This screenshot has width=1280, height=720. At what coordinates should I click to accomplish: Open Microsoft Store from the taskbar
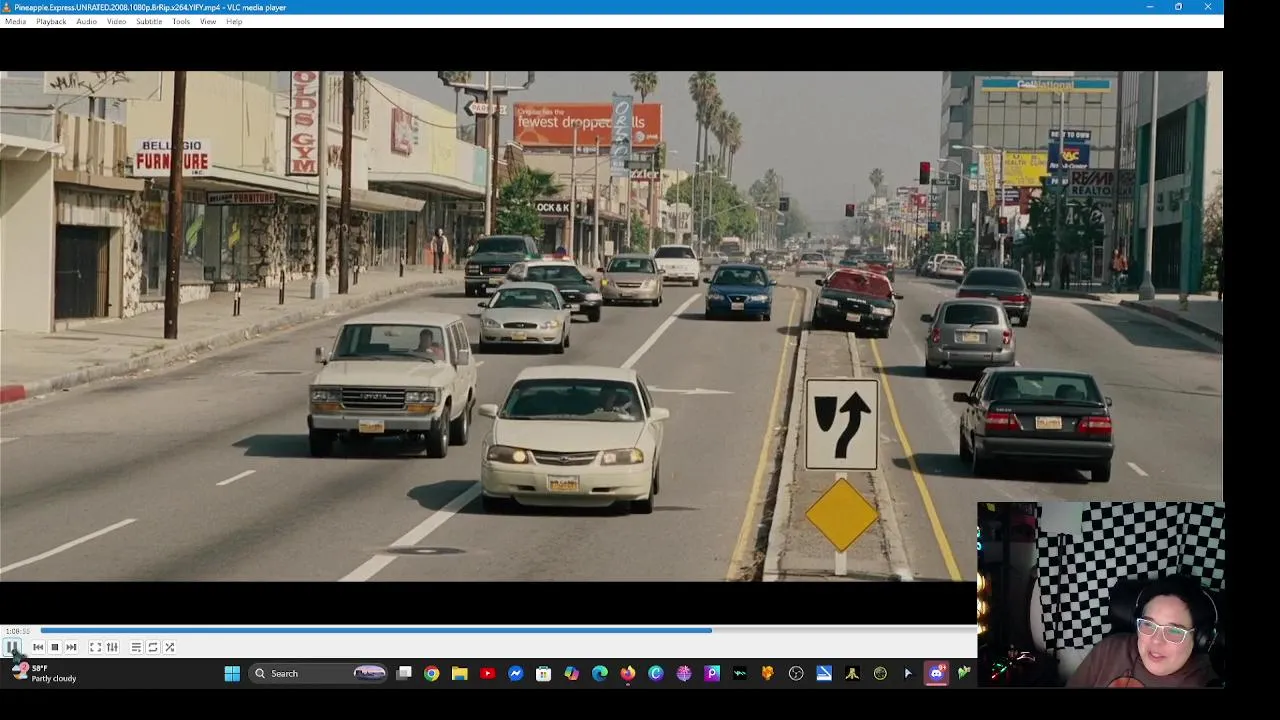click(x=543, y=674)
